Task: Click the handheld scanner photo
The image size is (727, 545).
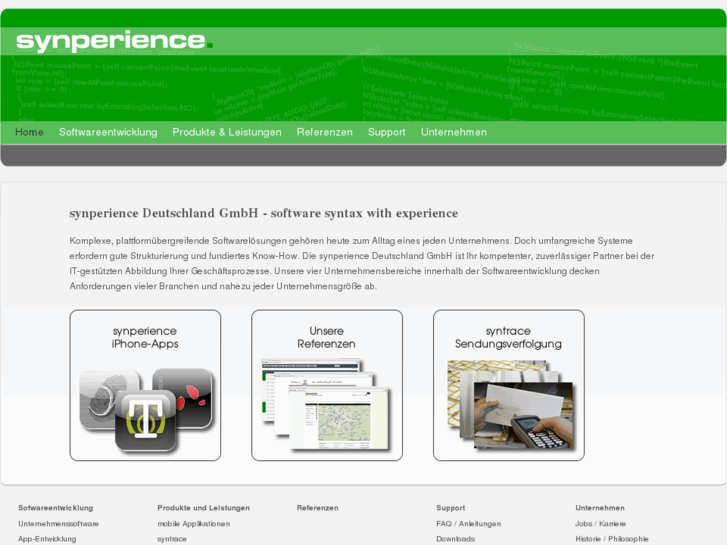Action: (x=524, y=416)
